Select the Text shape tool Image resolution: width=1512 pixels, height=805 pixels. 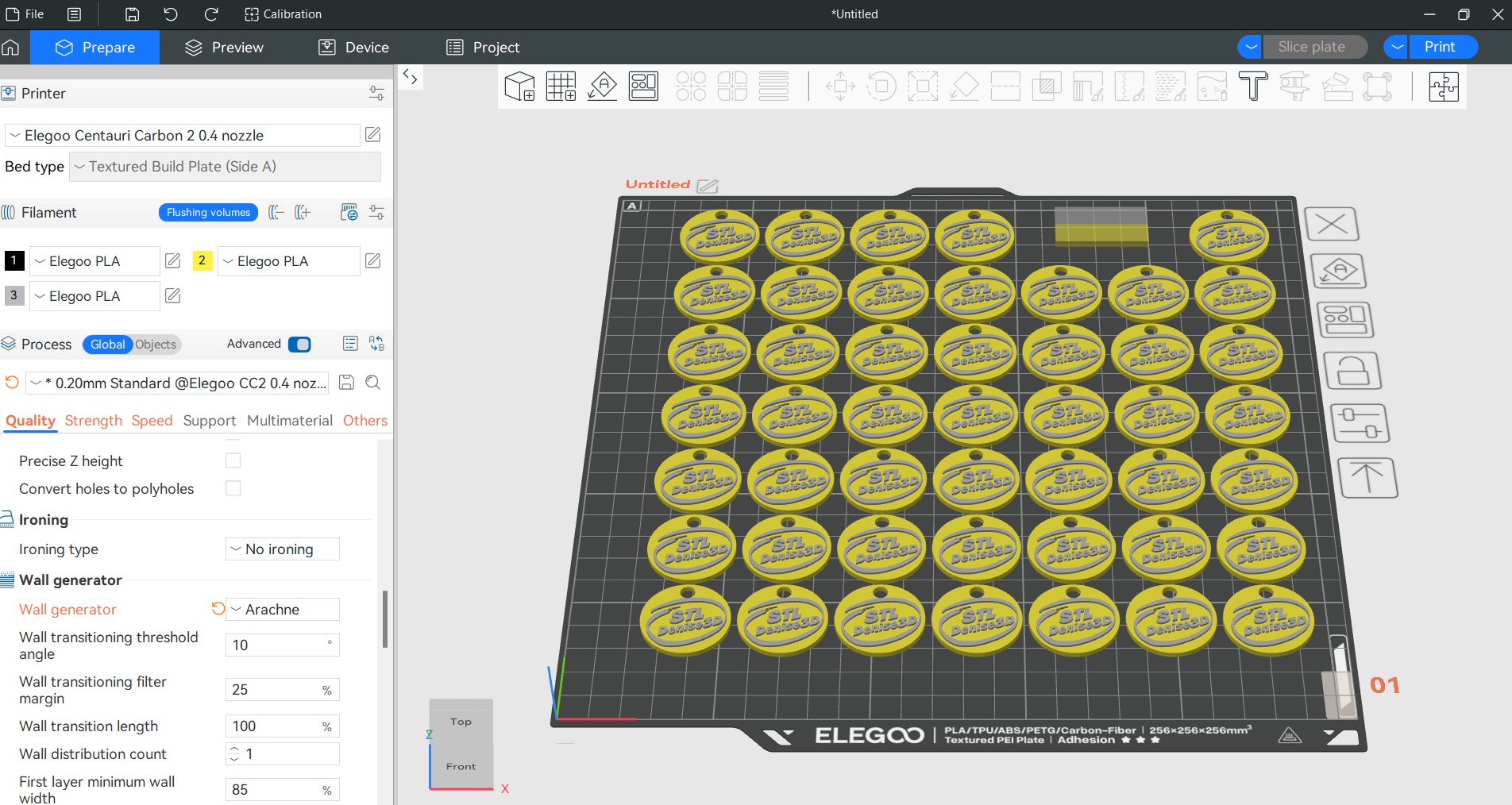point(1253,86)
